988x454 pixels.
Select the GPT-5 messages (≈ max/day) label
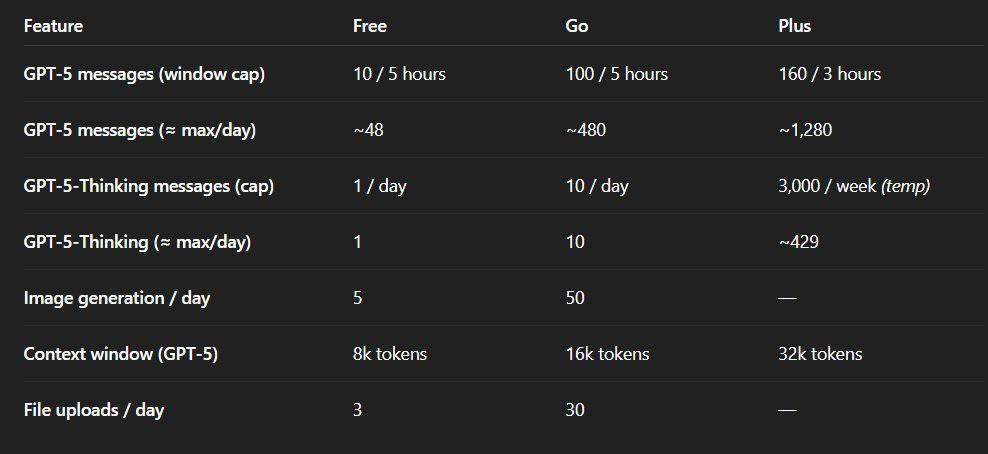[x=140, y=130]
